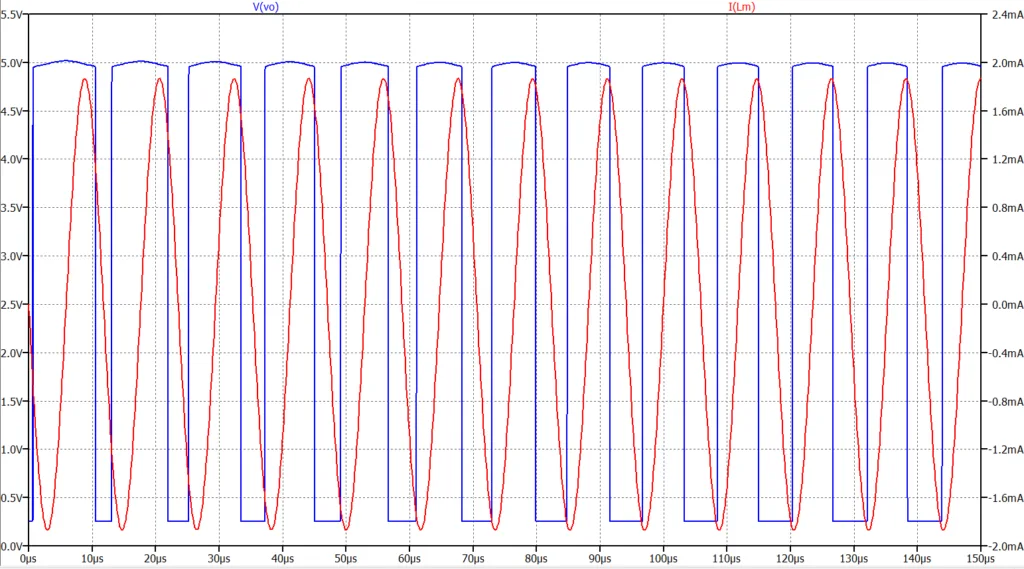Screen dimensions: 1024x569
Task: Click the 0.0mA current axis label
Action: 1003,305
